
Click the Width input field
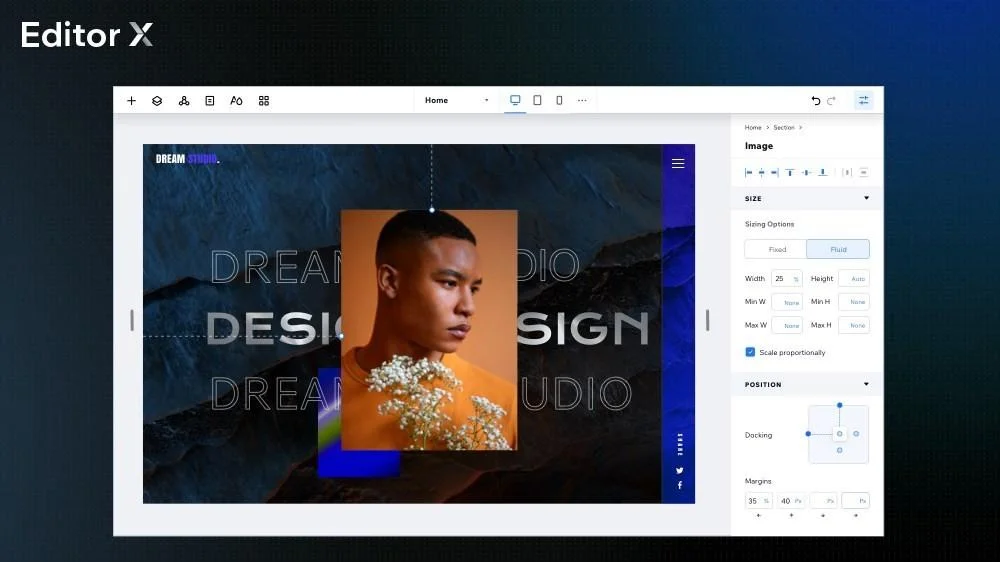784,279
